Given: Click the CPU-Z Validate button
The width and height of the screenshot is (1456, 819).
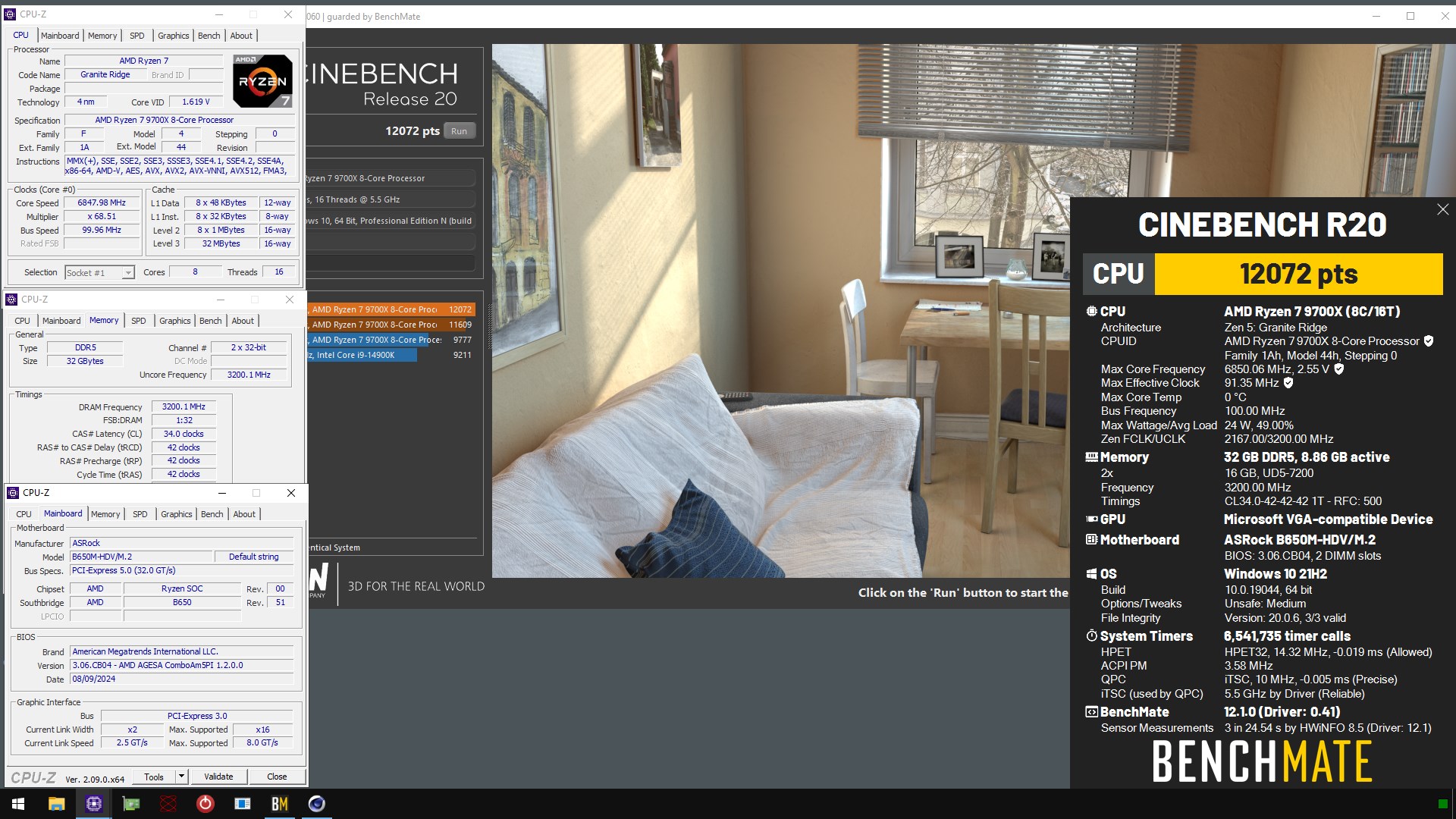Looking at the screenshot, I should tap(218, 777).
